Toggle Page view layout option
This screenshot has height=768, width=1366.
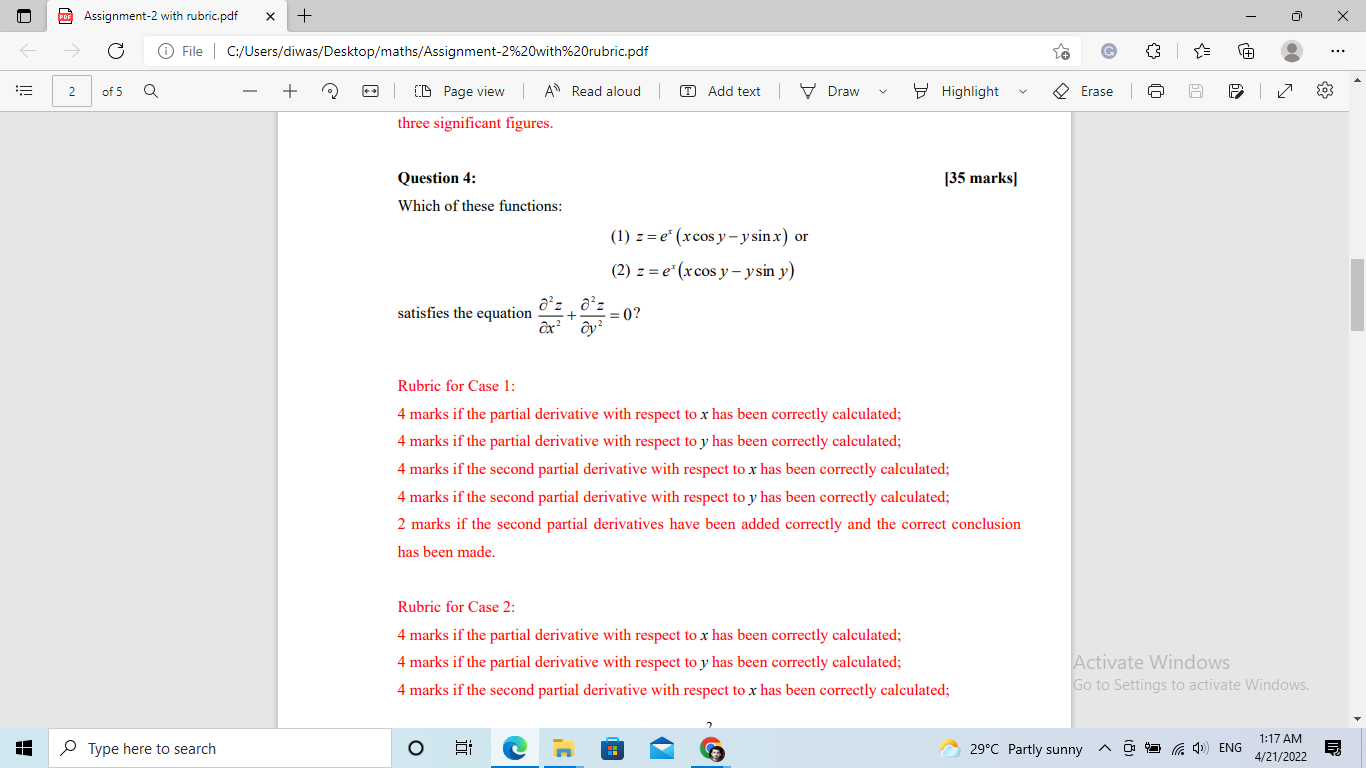458,90
